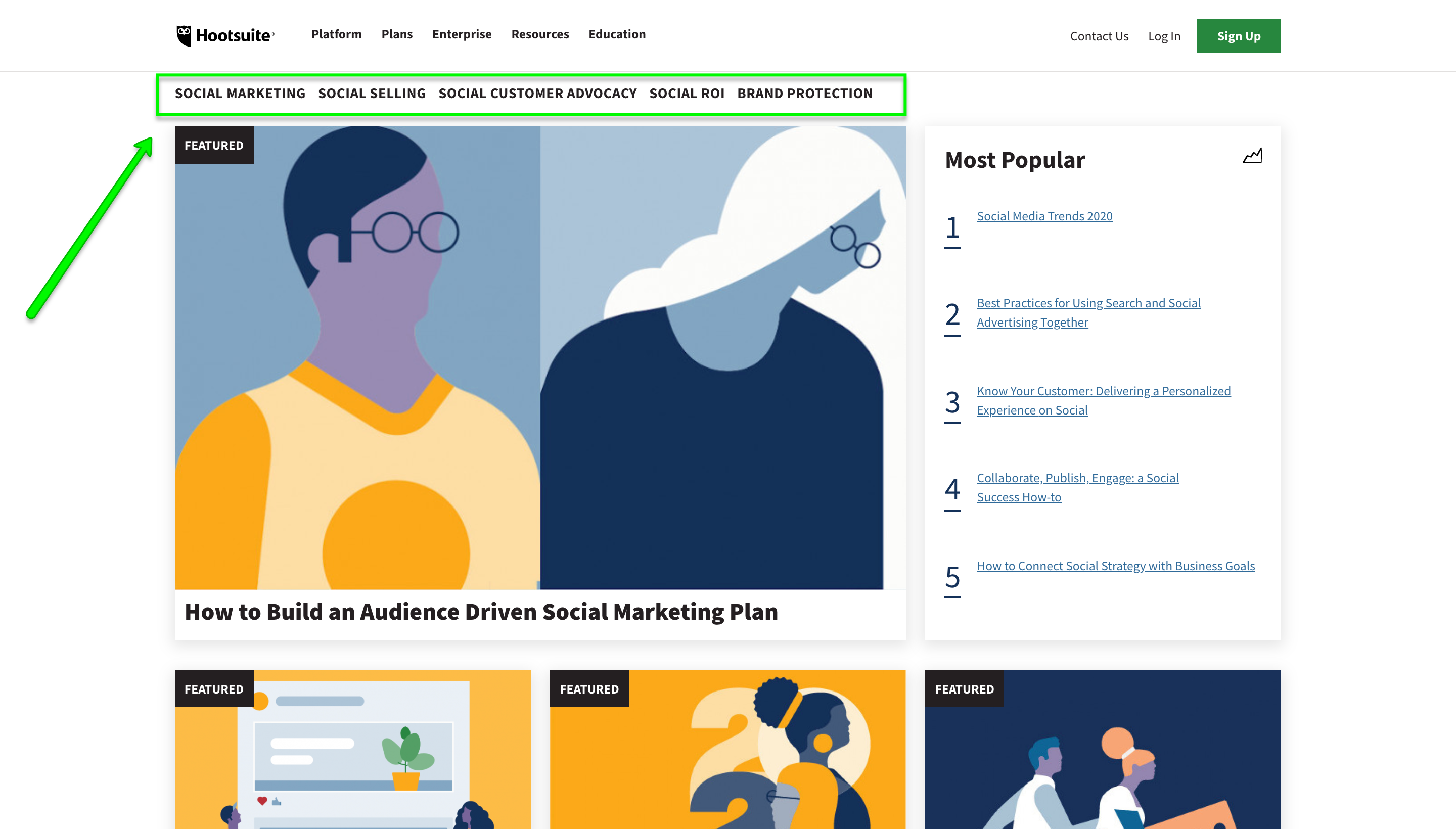Select the Social Customer Advocacy category
Viewport: 1456px width, 829px height.
tap(537, 94)
